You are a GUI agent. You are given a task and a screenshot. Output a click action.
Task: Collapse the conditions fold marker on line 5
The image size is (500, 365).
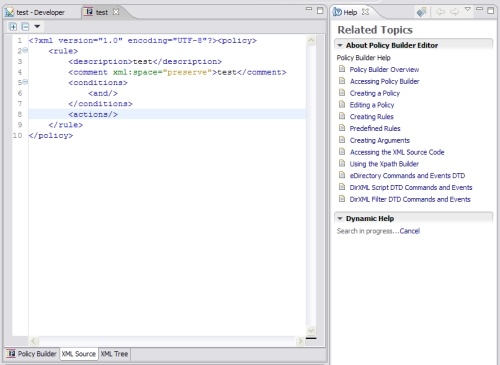pos(25,82)
